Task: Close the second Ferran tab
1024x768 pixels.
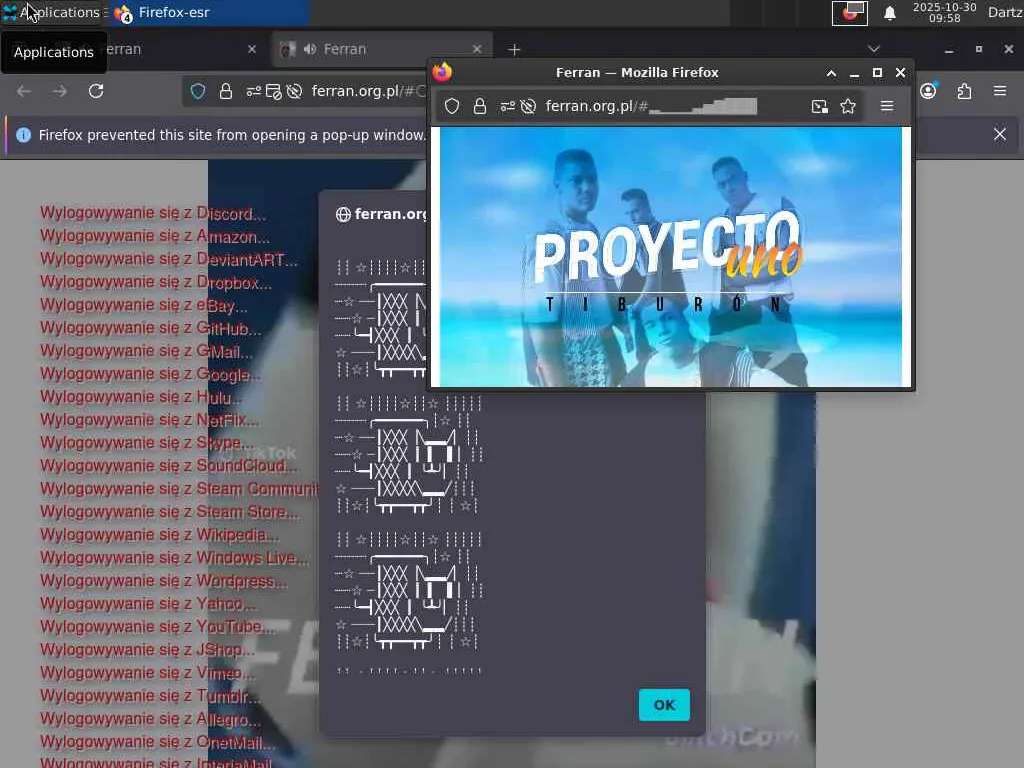Action: pos(477,49)
